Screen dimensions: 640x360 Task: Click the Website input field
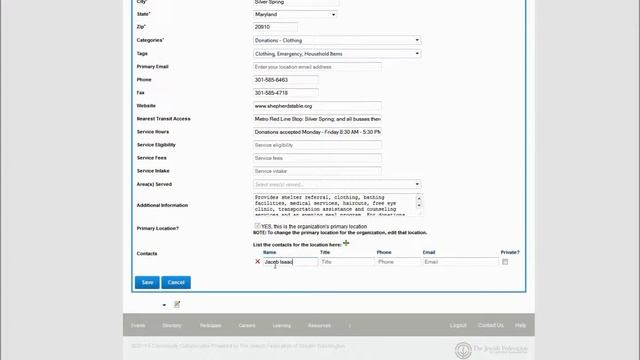(x=317, y=106)
